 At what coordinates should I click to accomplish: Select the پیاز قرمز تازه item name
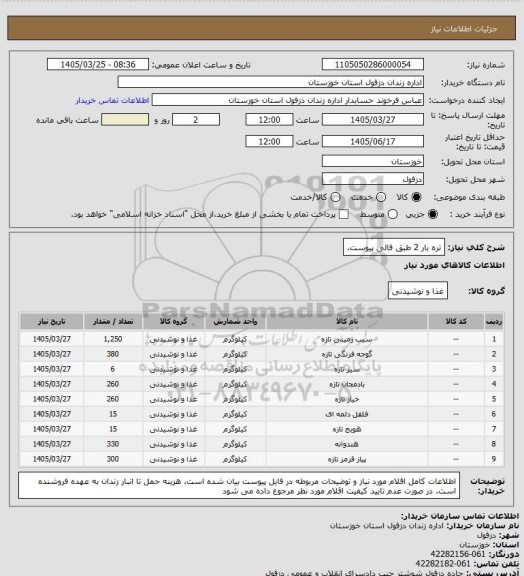347,460
